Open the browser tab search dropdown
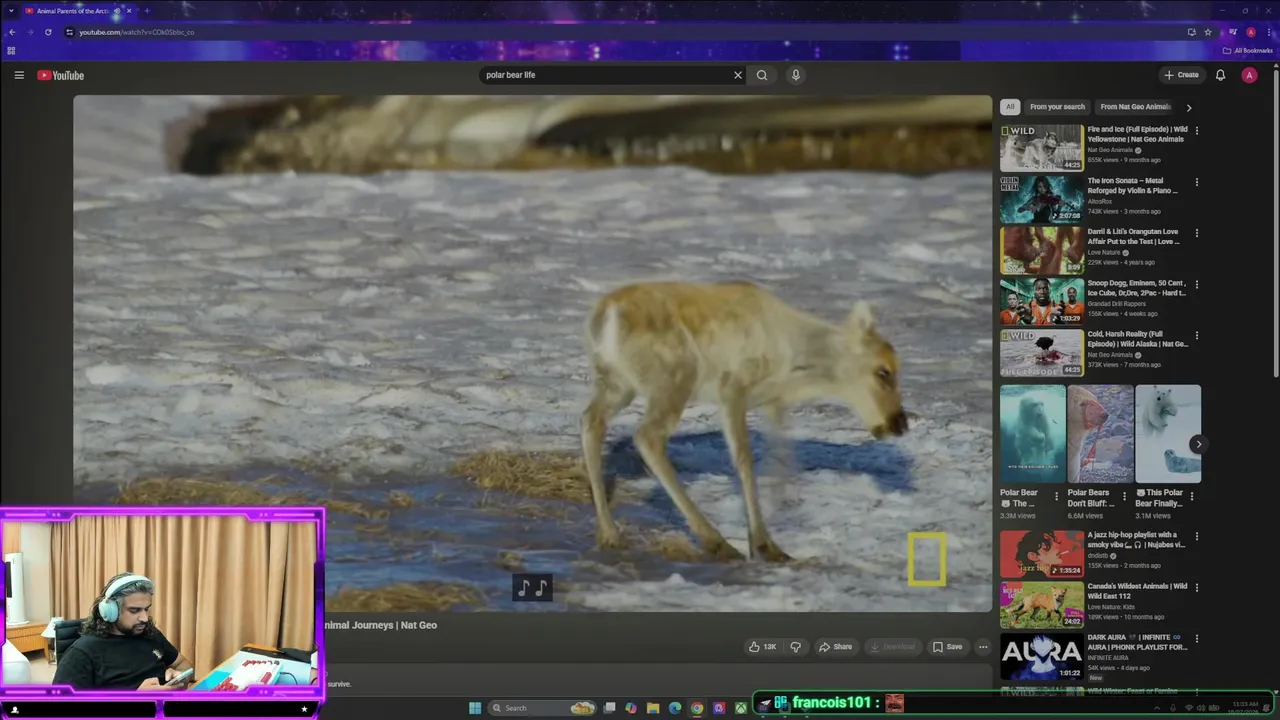This screenshot has width=1280, height=720. (x=10, y=11)
